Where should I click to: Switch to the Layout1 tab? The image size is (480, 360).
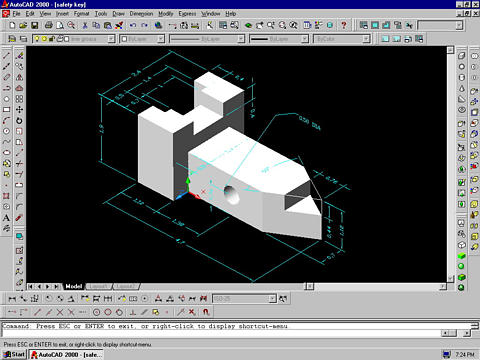point(98,286)
